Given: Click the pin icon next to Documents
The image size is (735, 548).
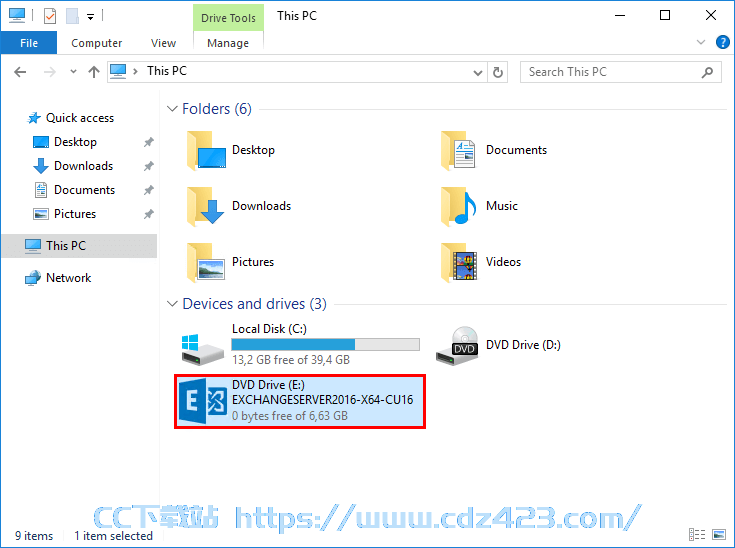Looking at the screenshot, I should point(149,190).
